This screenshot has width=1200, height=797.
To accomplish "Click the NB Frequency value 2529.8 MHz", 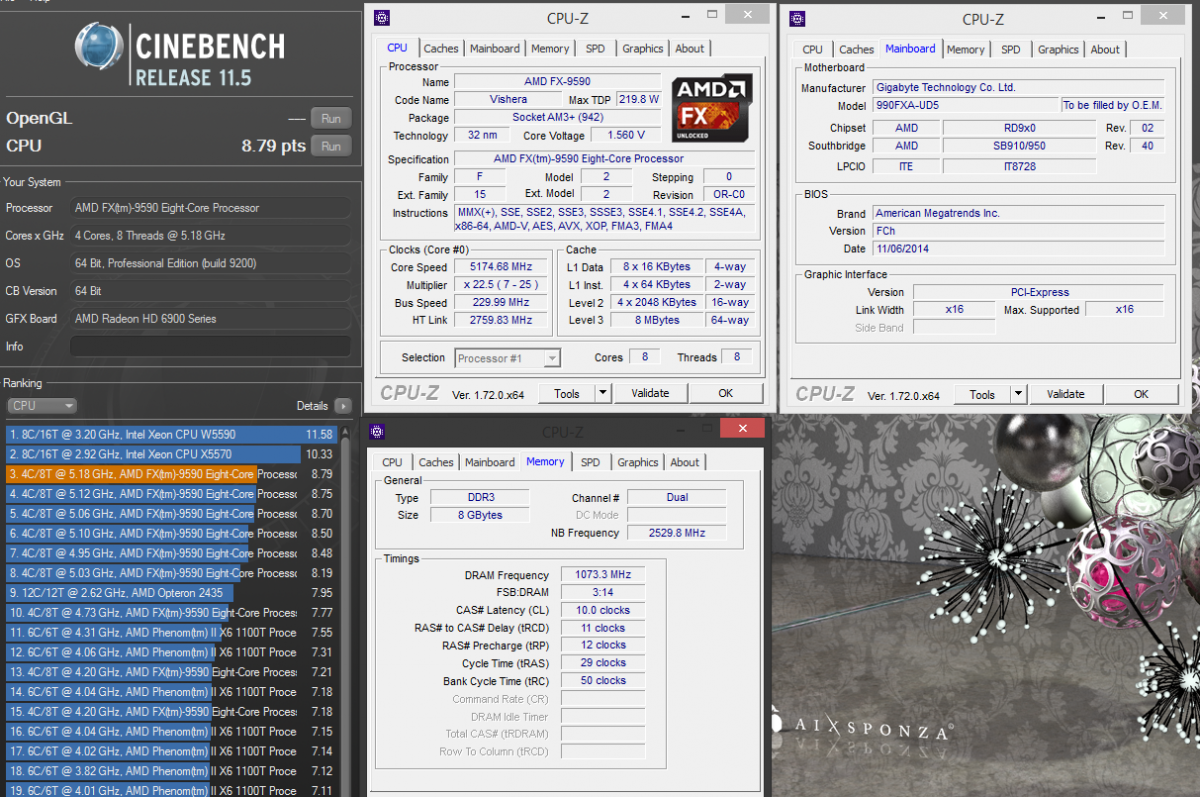I will point(677,533).
